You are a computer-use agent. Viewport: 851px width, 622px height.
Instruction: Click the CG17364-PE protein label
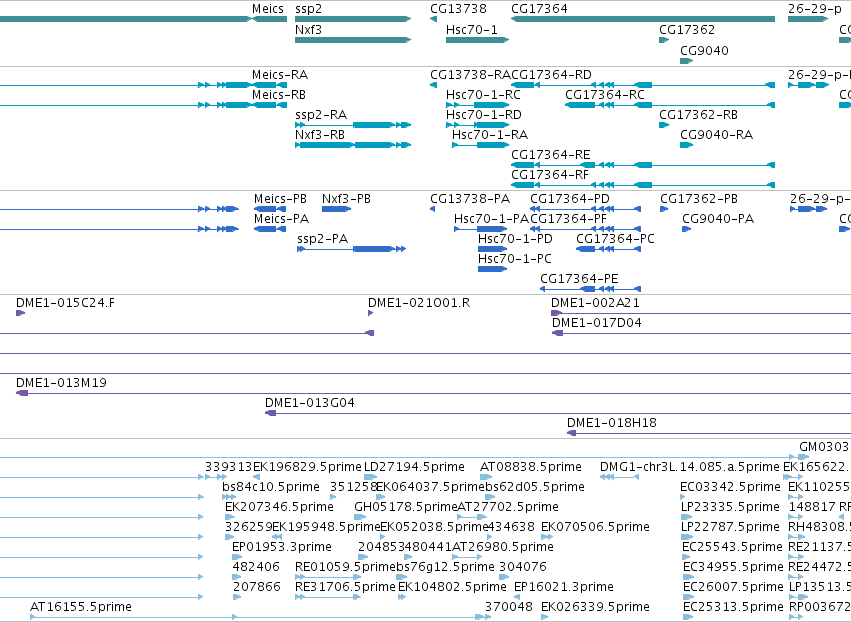click(579, 279)
